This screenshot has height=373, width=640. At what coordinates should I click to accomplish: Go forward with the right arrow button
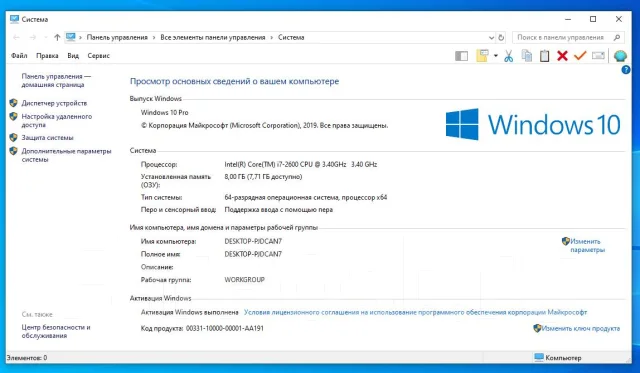click(x=33, y=38)
